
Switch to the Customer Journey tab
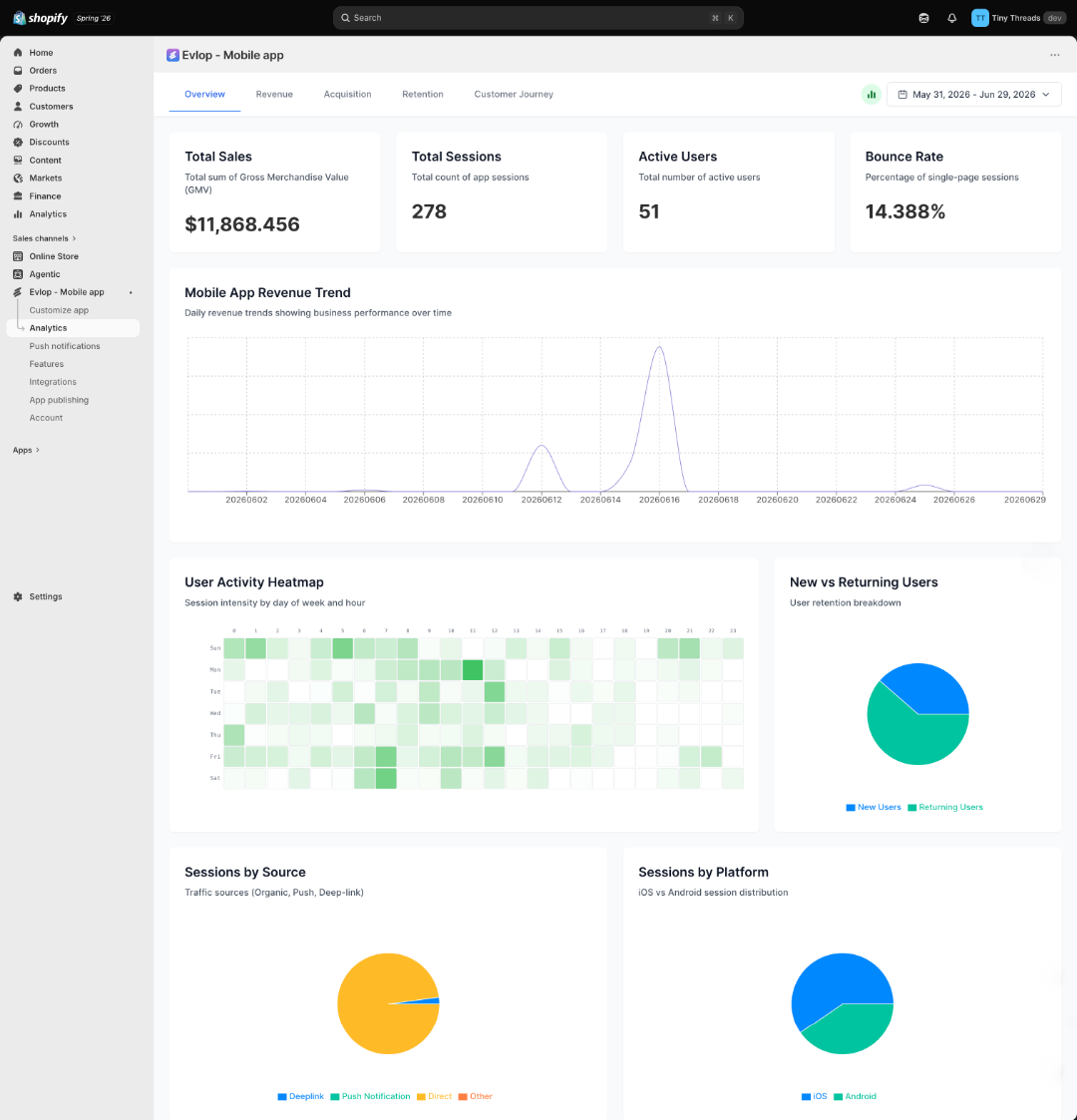[514, 95]
